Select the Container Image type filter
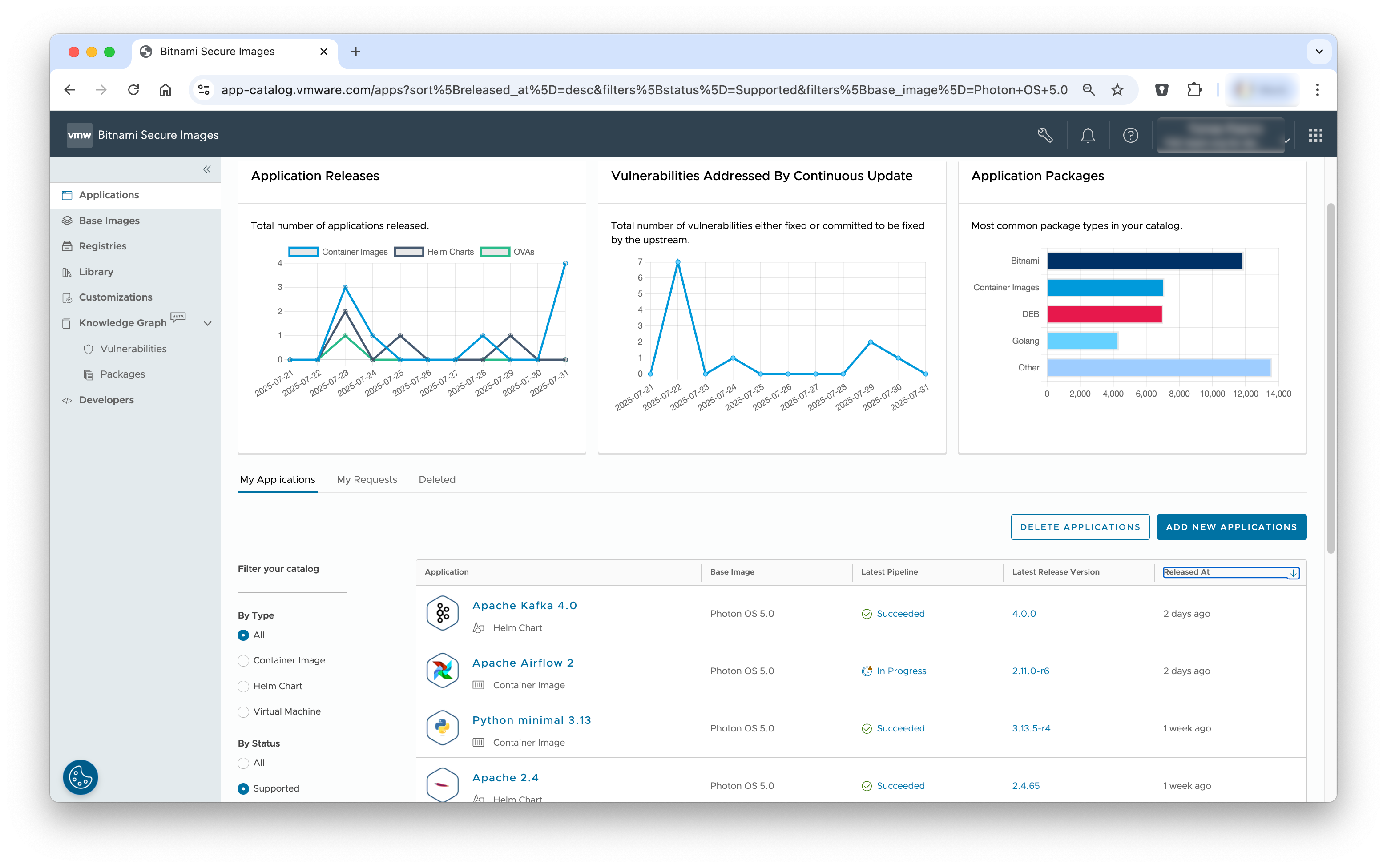The image size is (1387, 868). pos(243,661)
